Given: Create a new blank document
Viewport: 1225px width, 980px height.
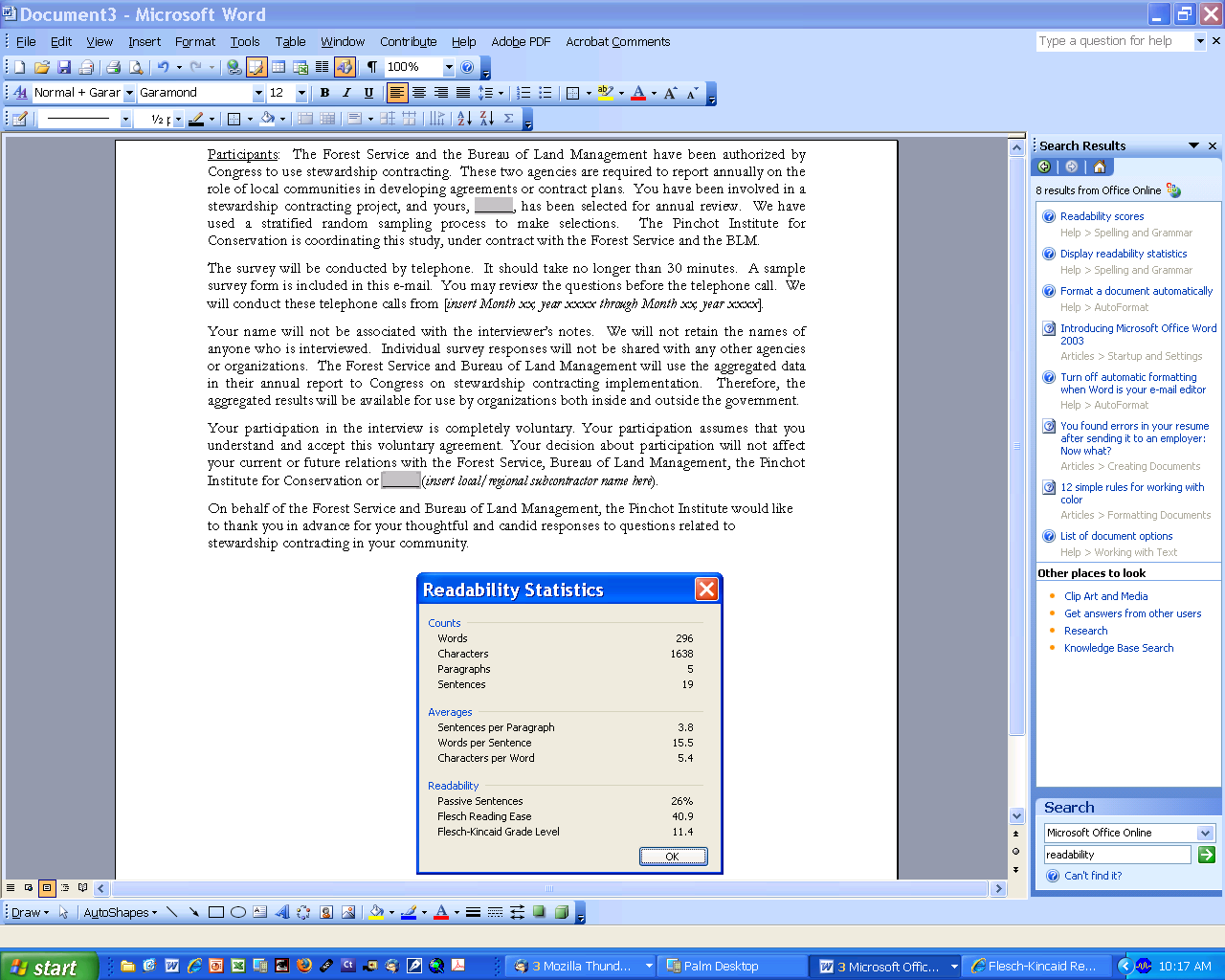Looking at the screenshot, I should pos(19,67).
